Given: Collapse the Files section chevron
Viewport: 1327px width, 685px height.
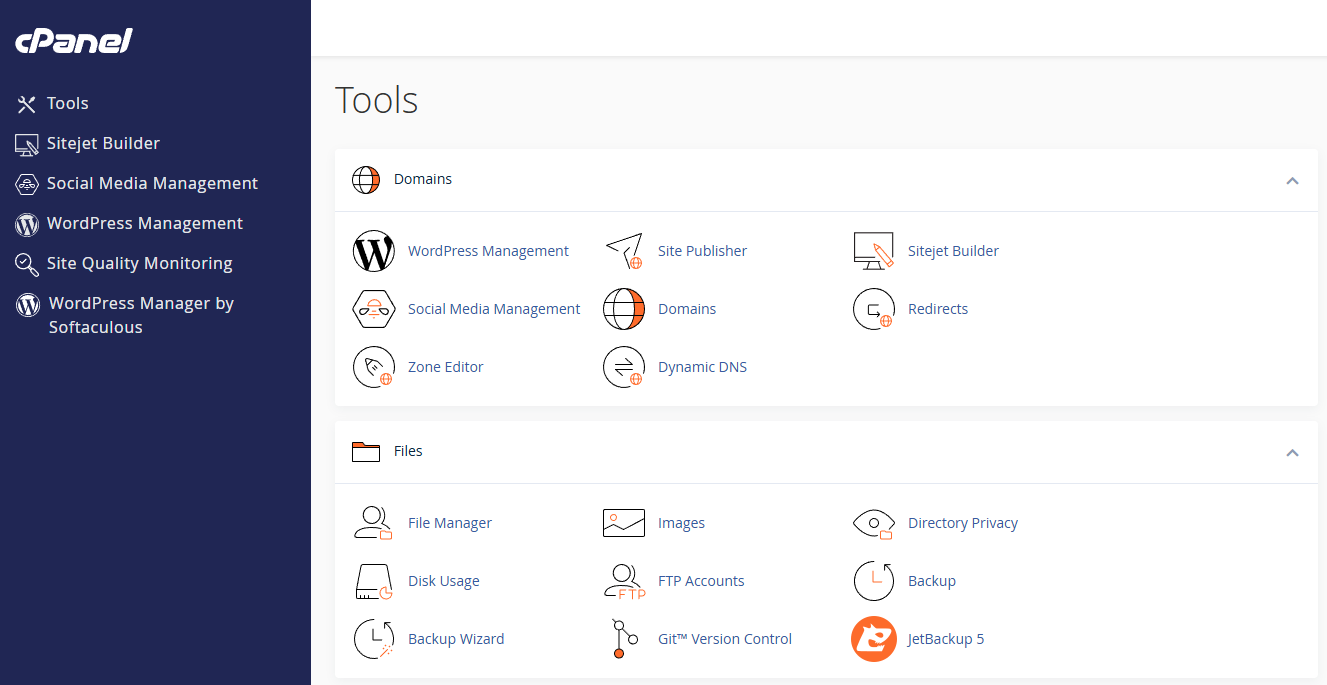Looking at the screenshot, I should [1292, 453].
